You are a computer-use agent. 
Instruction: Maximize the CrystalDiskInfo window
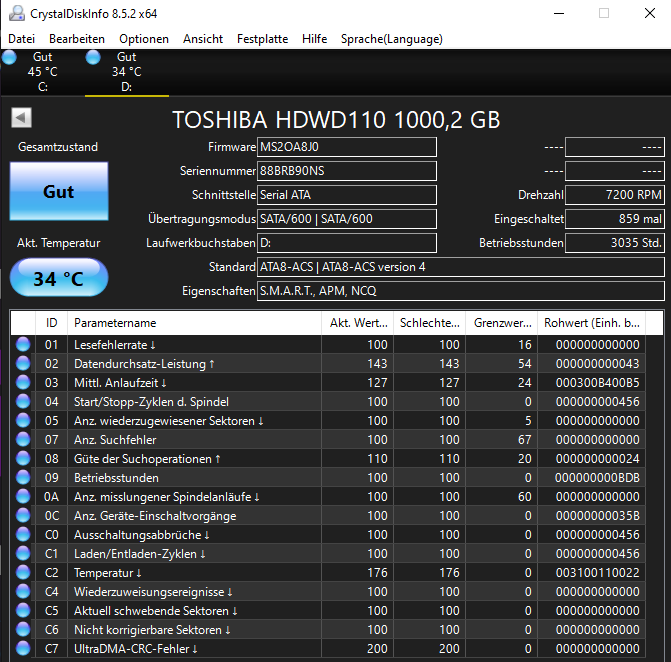coord(604,13)
